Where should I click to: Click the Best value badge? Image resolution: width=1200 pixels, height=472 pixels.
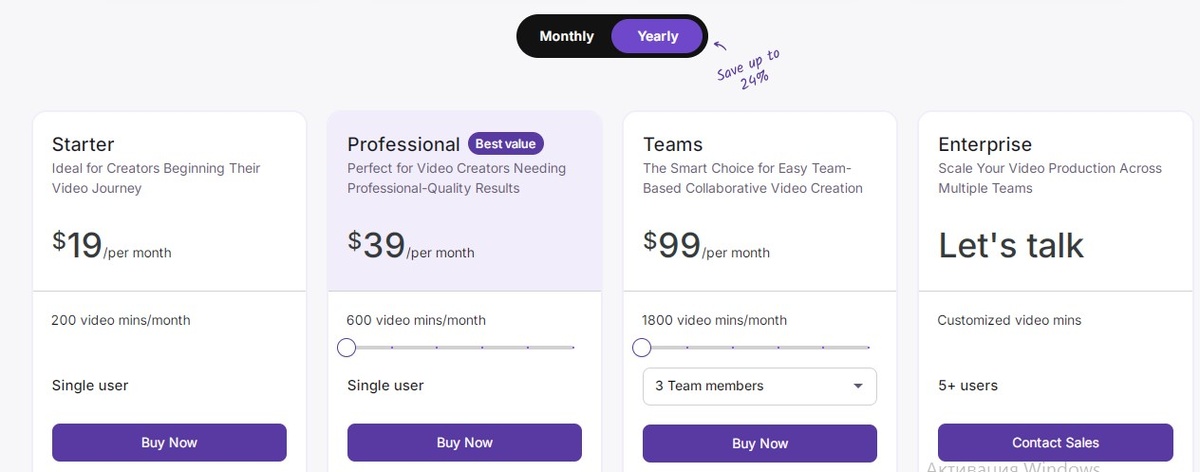(x=505, y=144)
